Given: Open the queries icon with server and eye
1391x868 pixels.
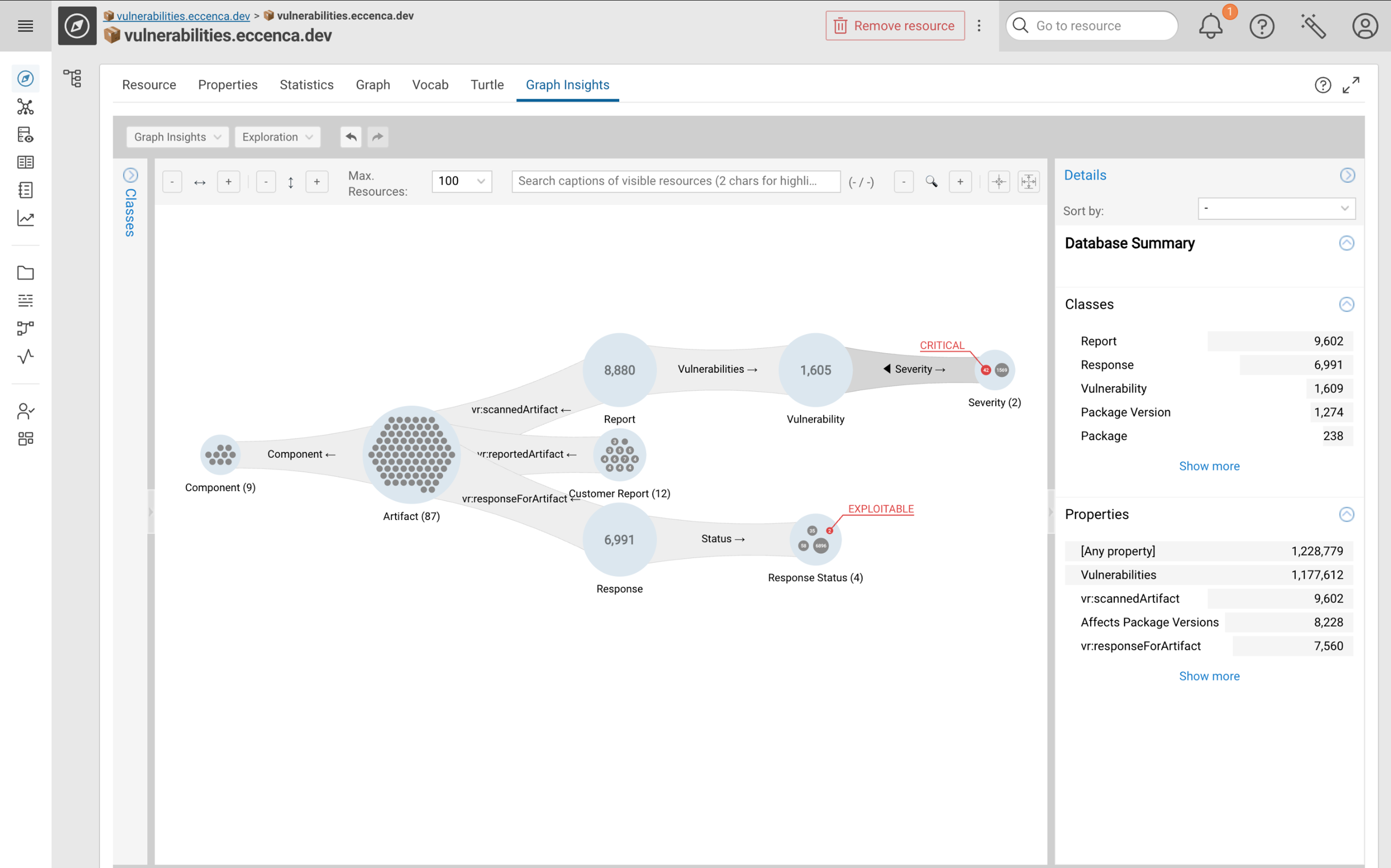Looking at the screenshot, I should [25, 135].
